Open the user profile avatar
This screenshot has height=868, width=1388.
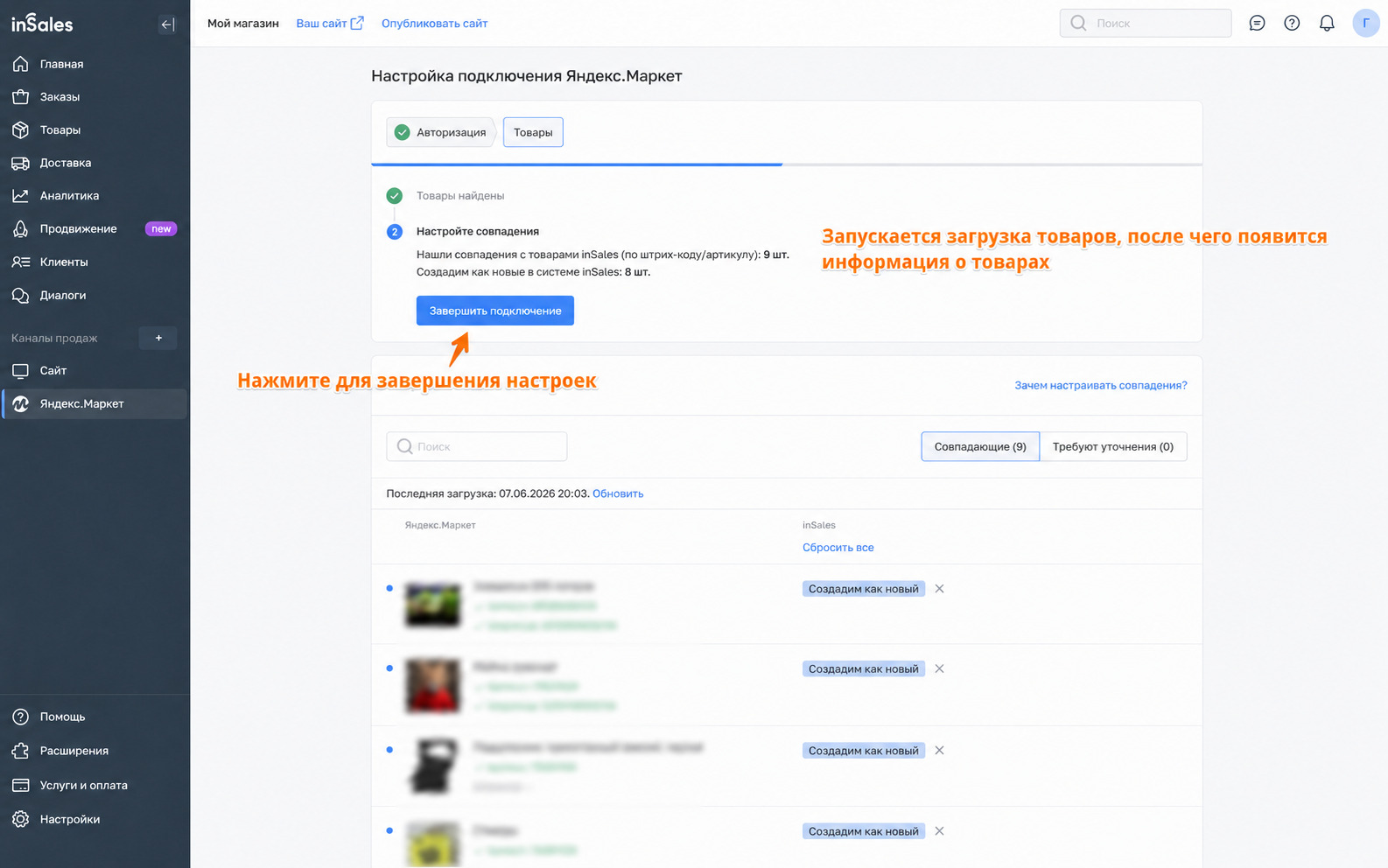tap(1365, 24)
